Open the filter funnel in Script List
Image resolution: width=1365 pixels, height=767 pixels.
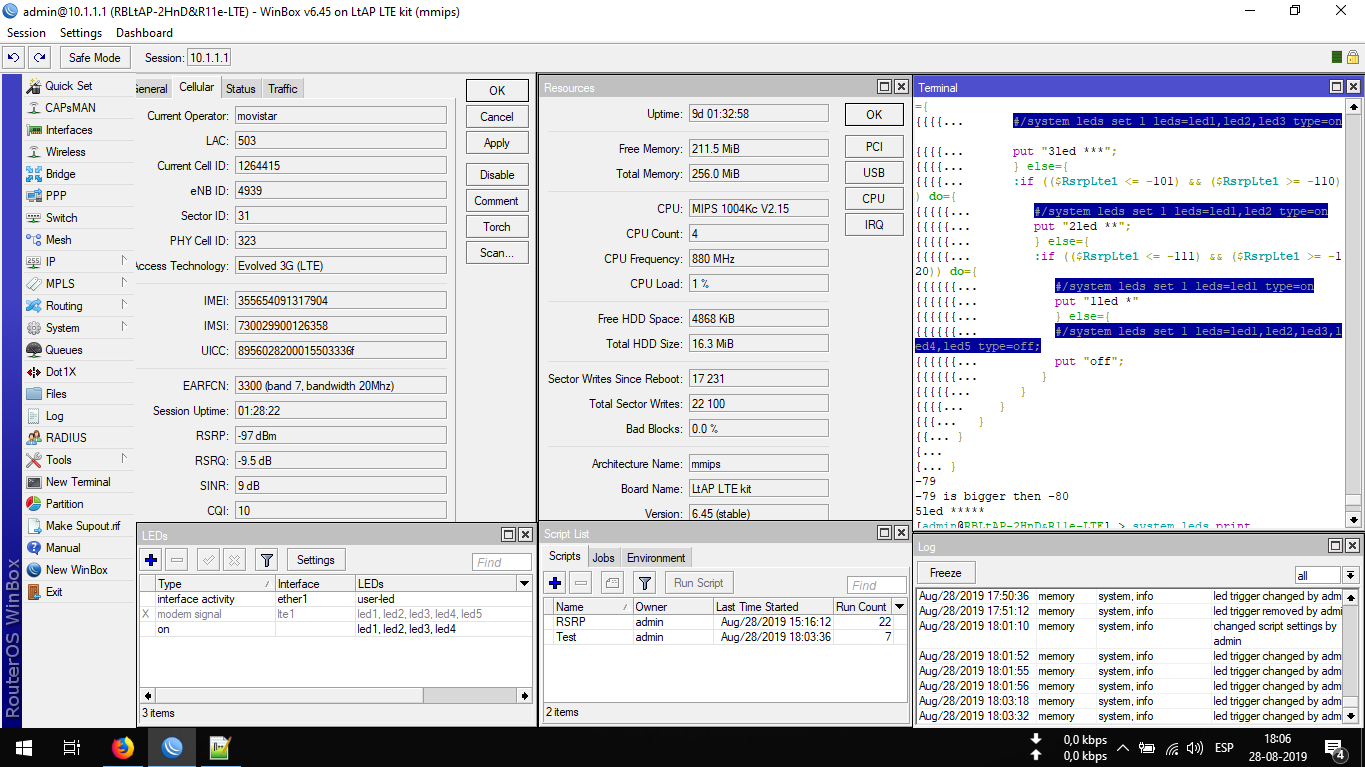tap(643, 584)
